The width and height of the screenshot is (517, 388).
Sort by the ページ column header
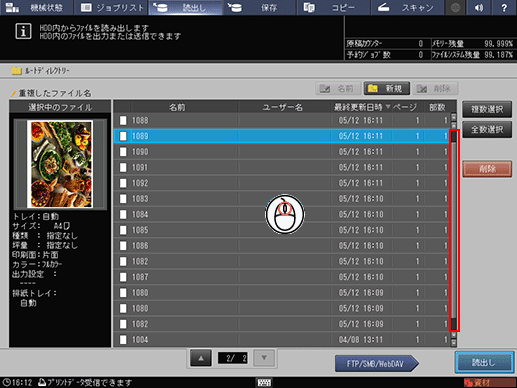[x=405, y=107]
